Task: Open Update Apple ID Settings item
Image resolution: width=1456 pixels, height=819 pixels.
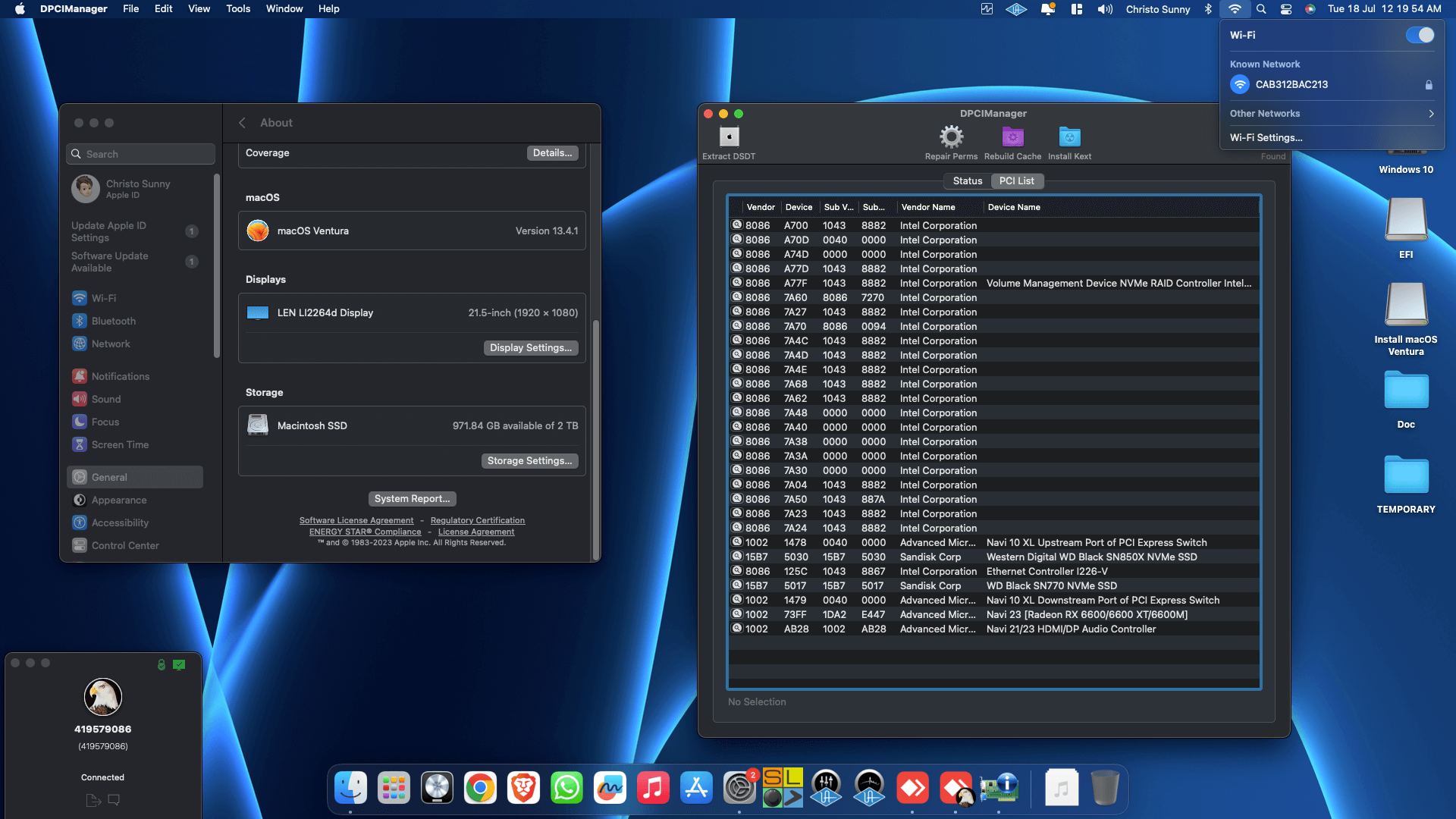Action: click(135, 231)
